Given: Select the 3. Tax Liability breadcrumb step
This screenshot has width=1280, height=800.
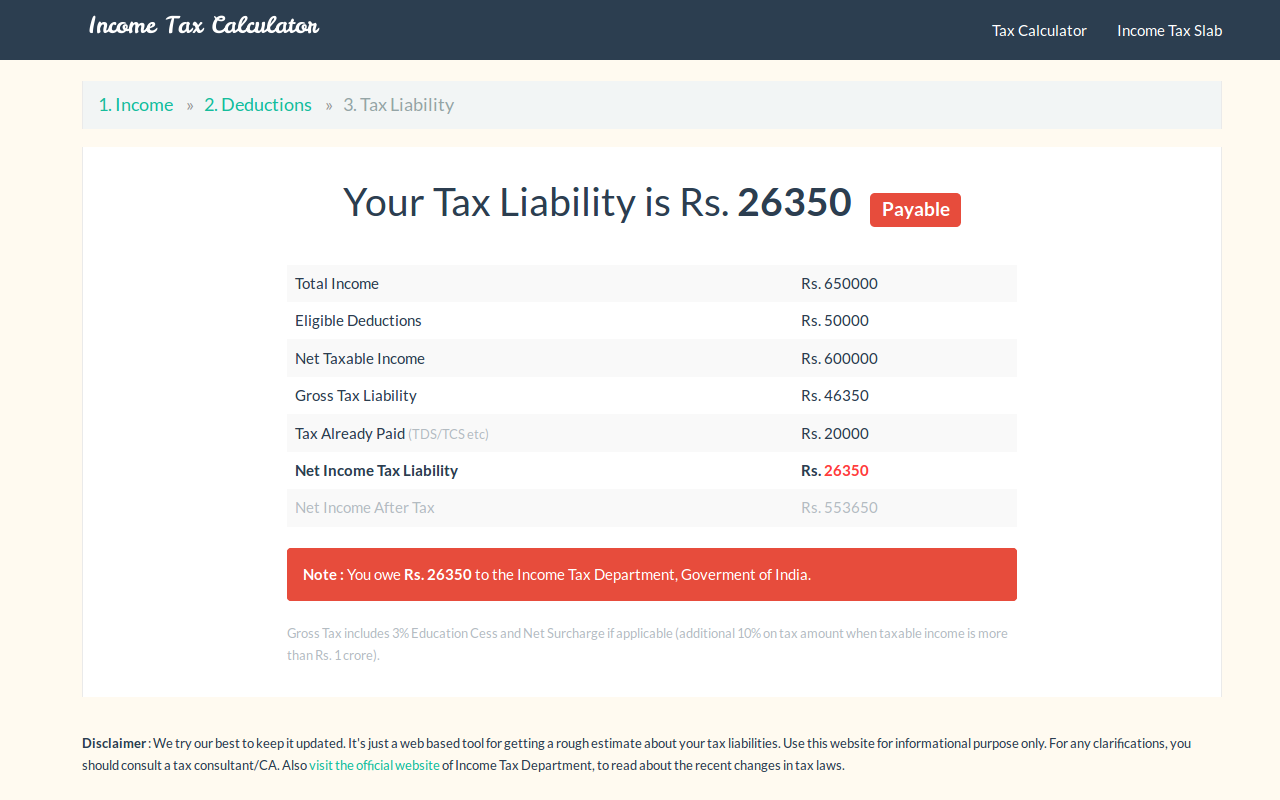Looking at the screenshot, I should 398,105.
